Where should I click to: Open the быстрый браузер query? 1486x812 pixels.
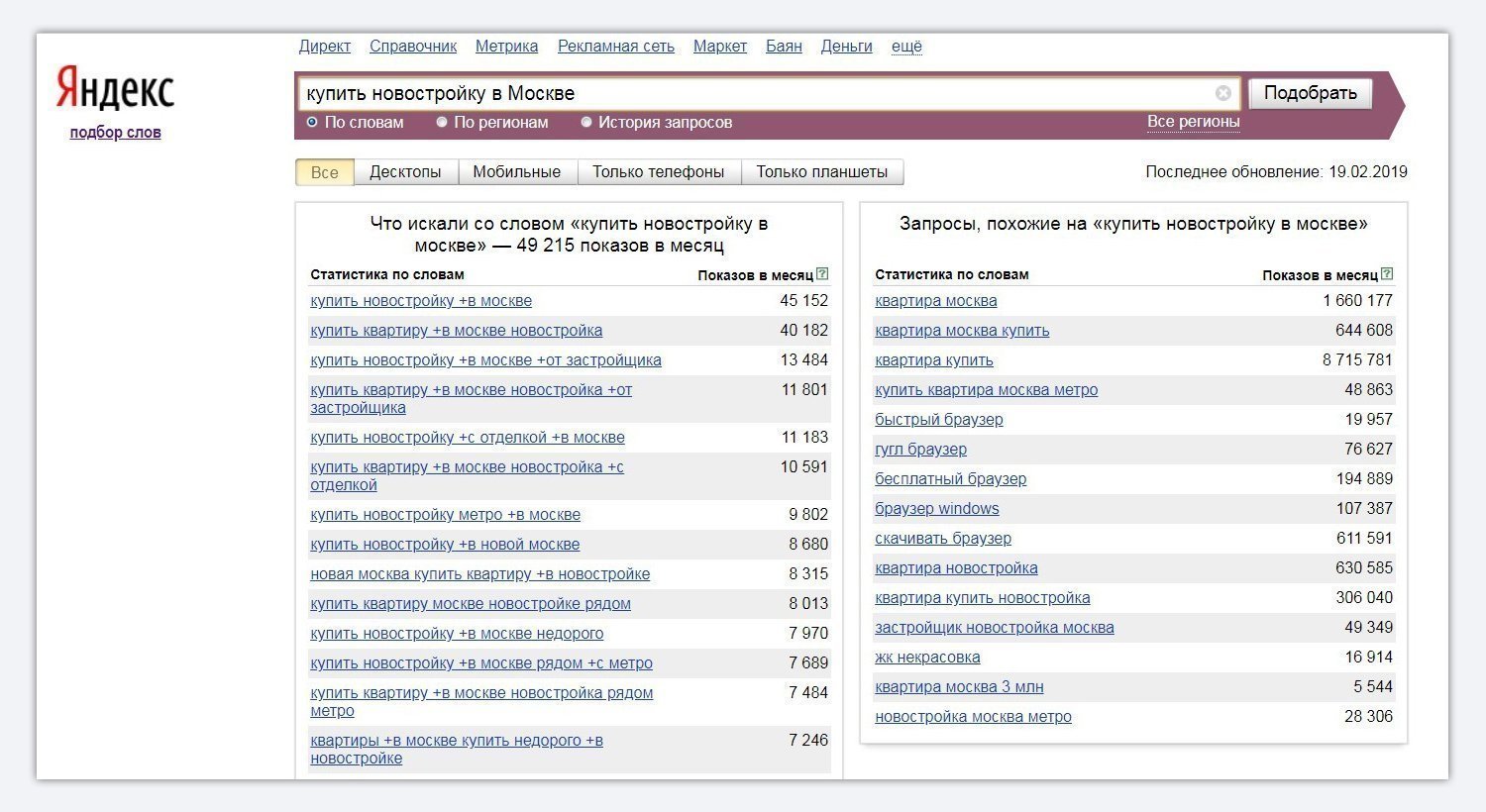pyautogui.click(x=939, y=420)
